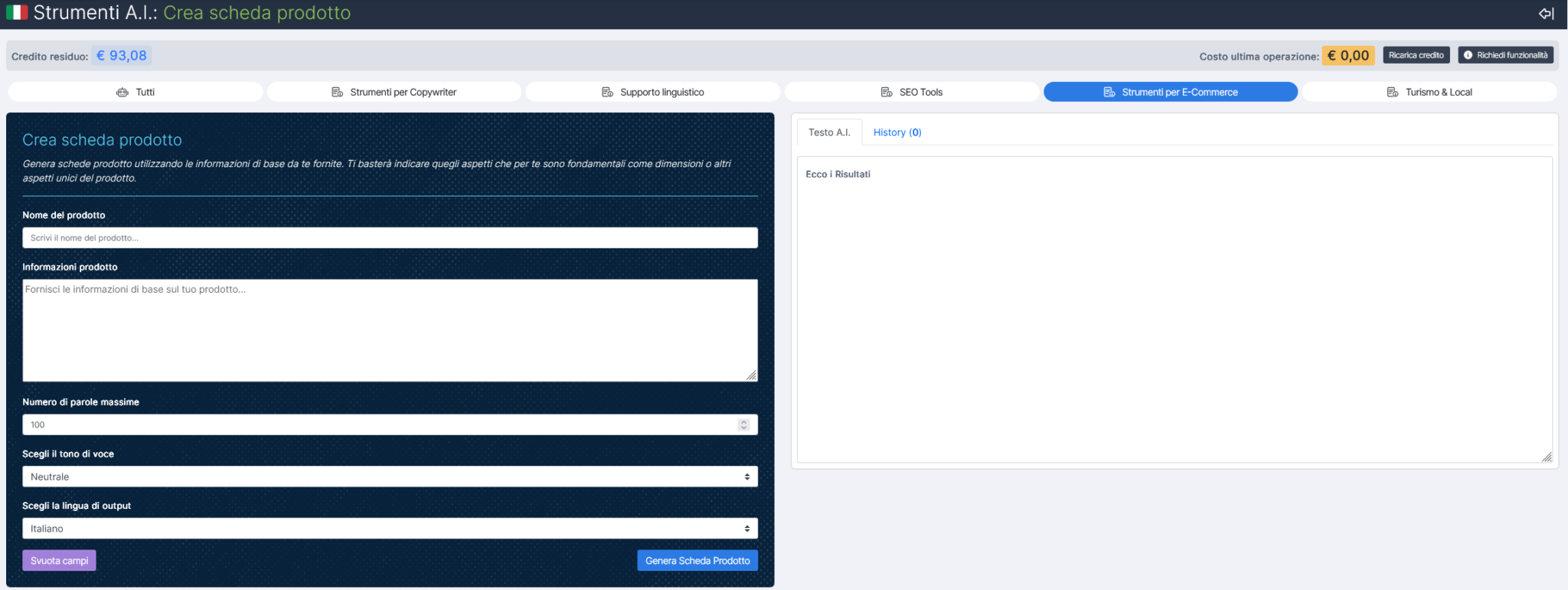Open the lingua di output dropdown
The height and width of the screenshot is (590, 1568).
coord(390,529)
